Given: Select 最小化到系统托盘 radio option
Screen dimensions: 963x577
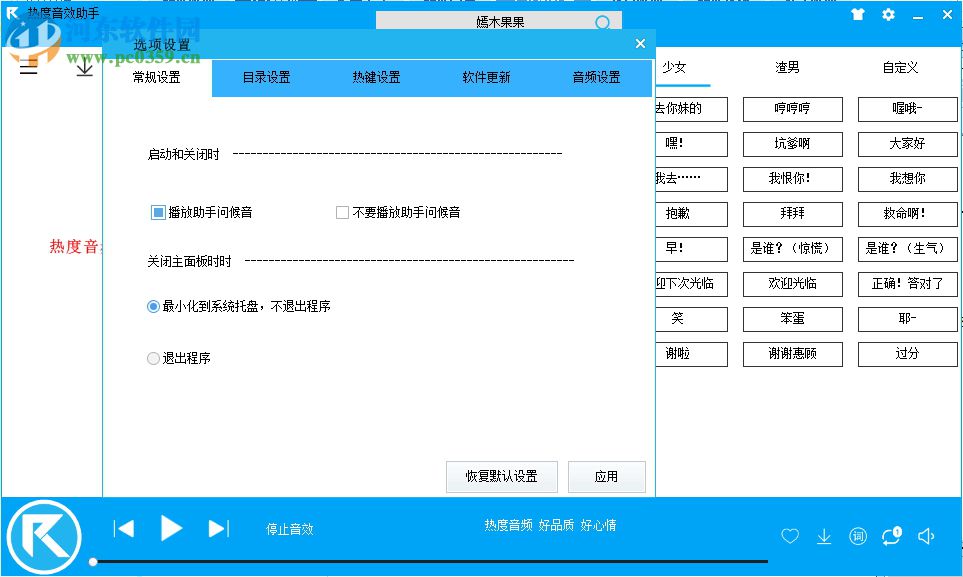Looking at the screenshot, I should tap(153, 306).
